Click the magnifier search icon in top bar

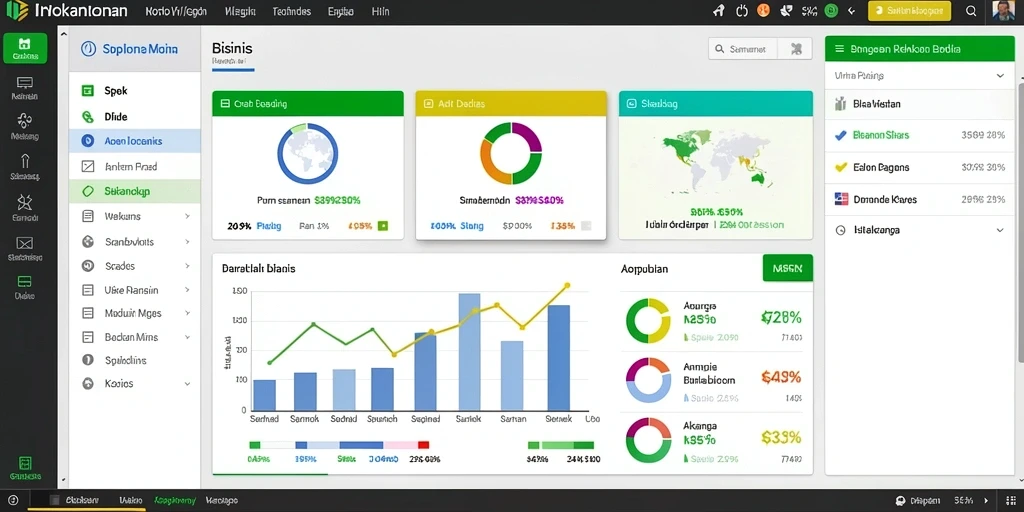(x=971, y=10)
